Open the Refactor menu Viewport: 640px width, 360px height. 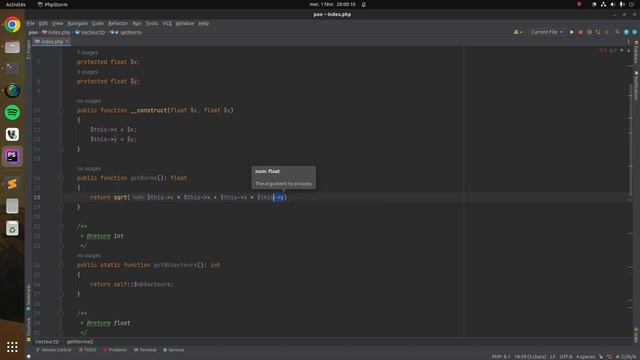(118, 23)
